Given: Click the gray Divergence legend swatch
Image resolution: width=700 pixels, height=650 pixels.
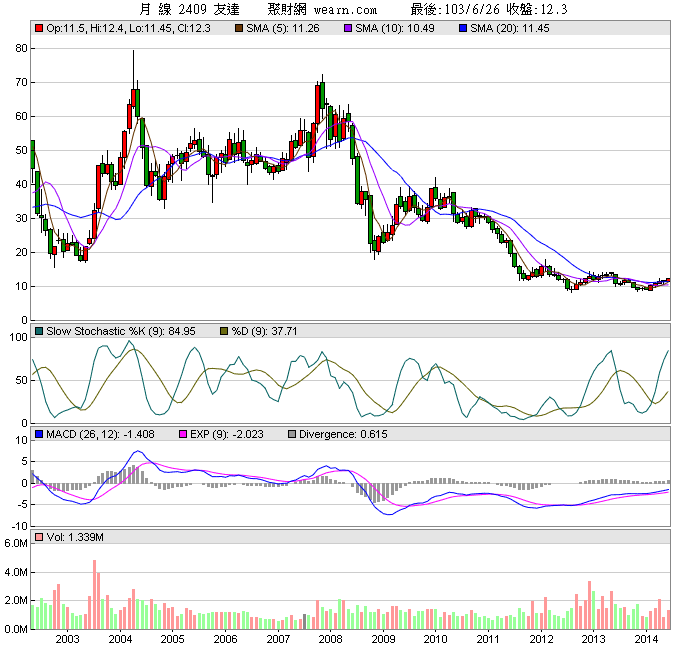Looking at the screenshot, I should (292, 434).
